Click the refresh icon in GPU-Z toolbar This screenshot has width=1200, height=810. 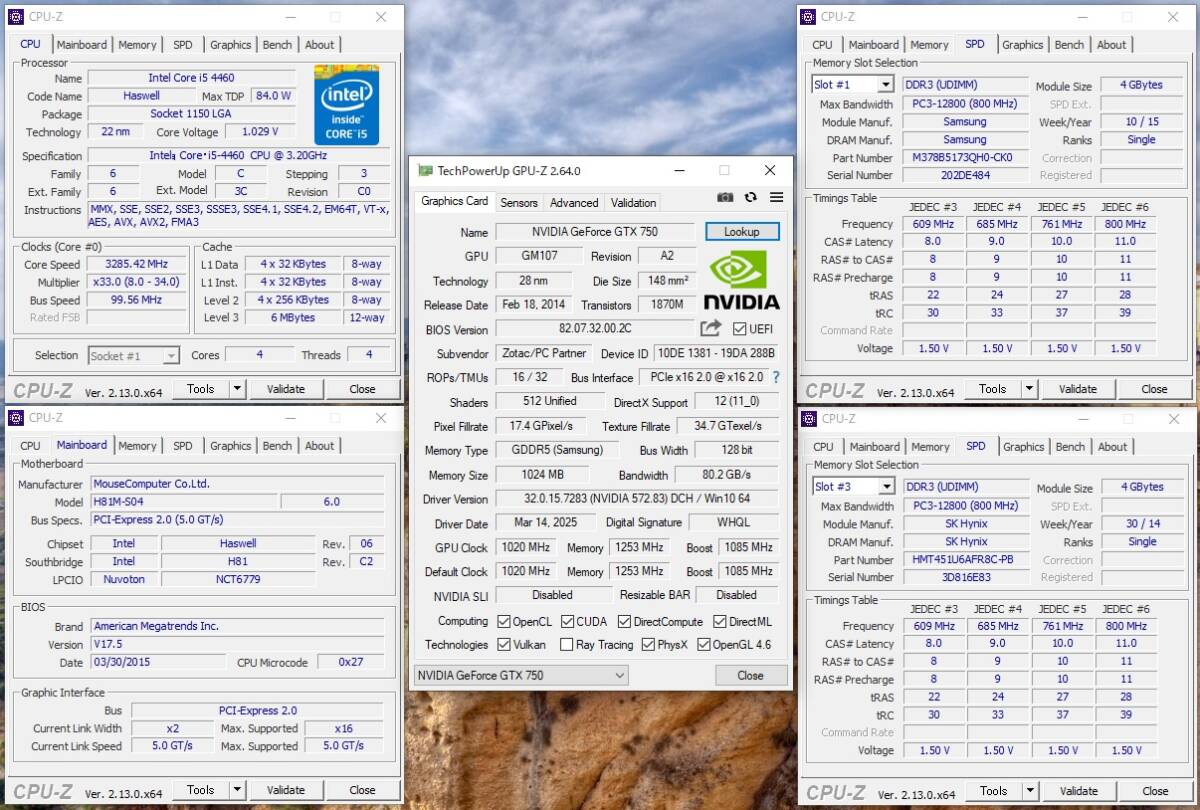point(750,198)
